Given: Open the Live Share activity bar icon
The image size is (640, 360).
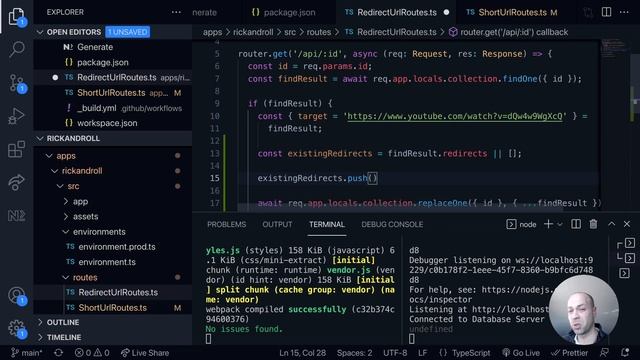Looking at the screenshot, I should pos(16,182).
